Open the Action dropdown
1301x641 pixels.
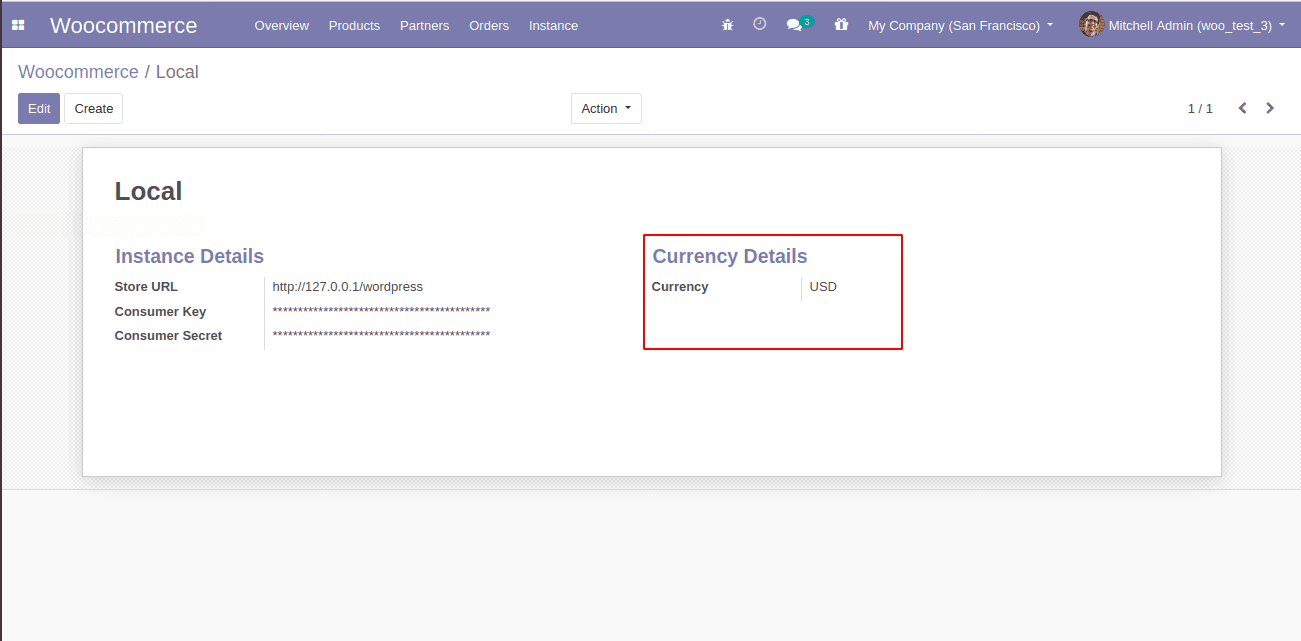coord(606,109)
